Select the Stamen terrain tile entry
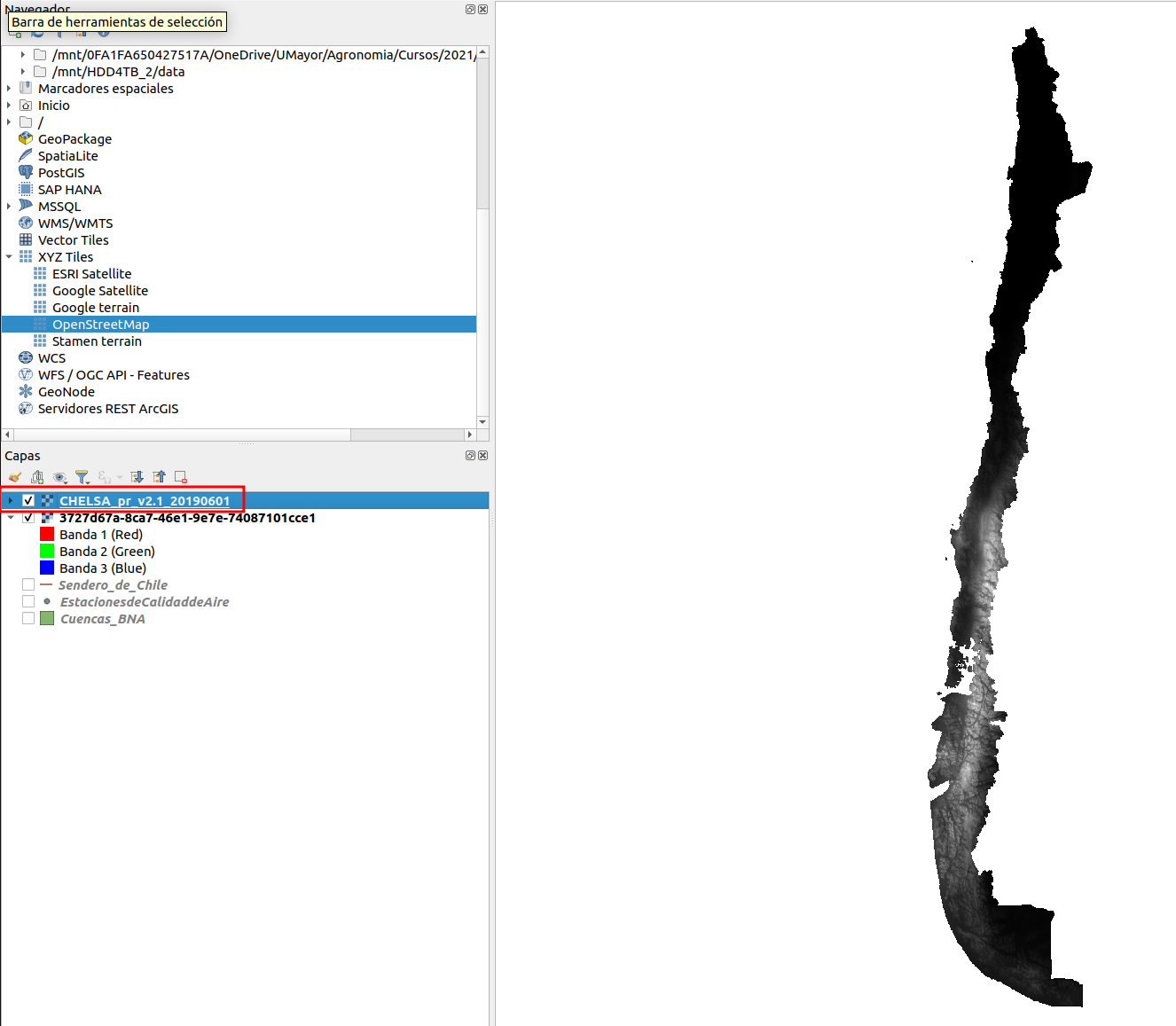This screenshot has height=1026, width=1176. click(97, 341)
